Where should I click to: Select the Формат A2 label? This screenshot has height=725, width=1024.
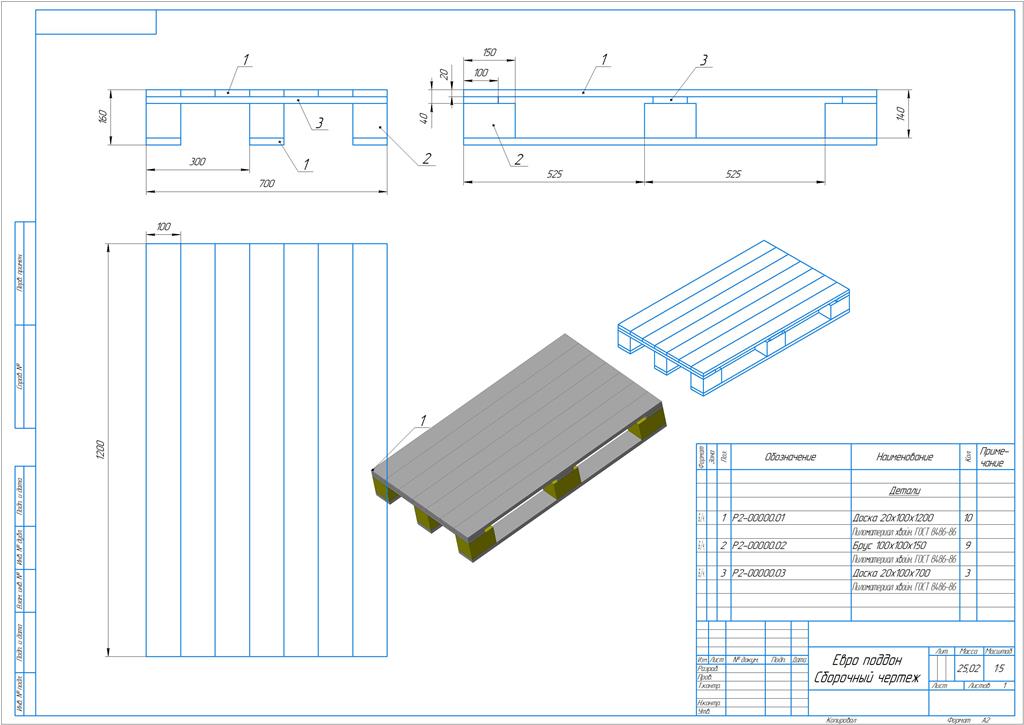click(969, 720)
